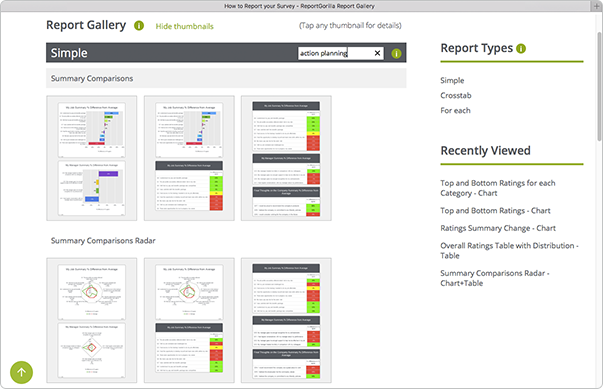The image size is (603, 389).
Task: Select the Simple report type
Action: tap(452, 80)
